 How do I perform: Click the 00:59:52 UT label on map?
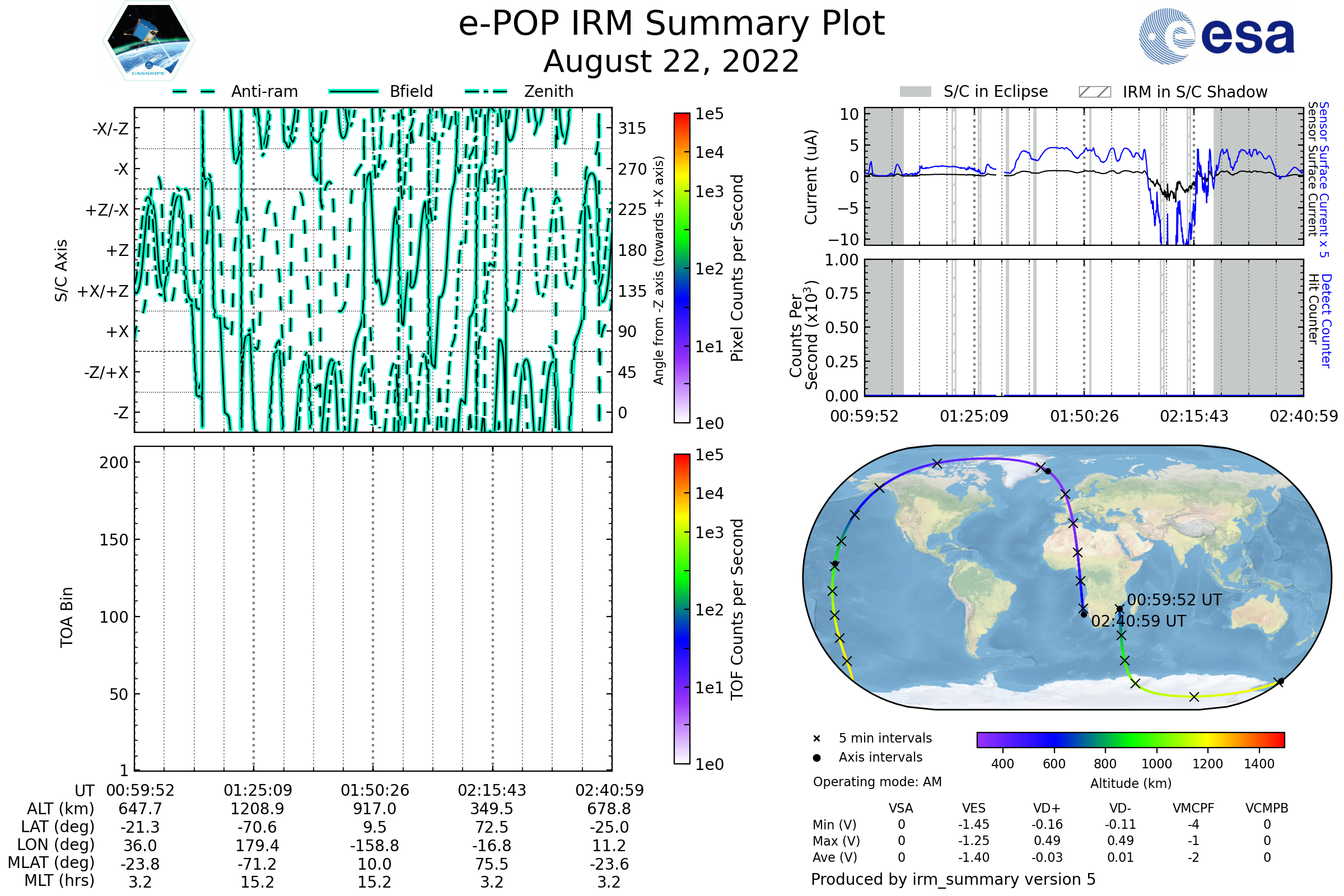pos(1174,600)
